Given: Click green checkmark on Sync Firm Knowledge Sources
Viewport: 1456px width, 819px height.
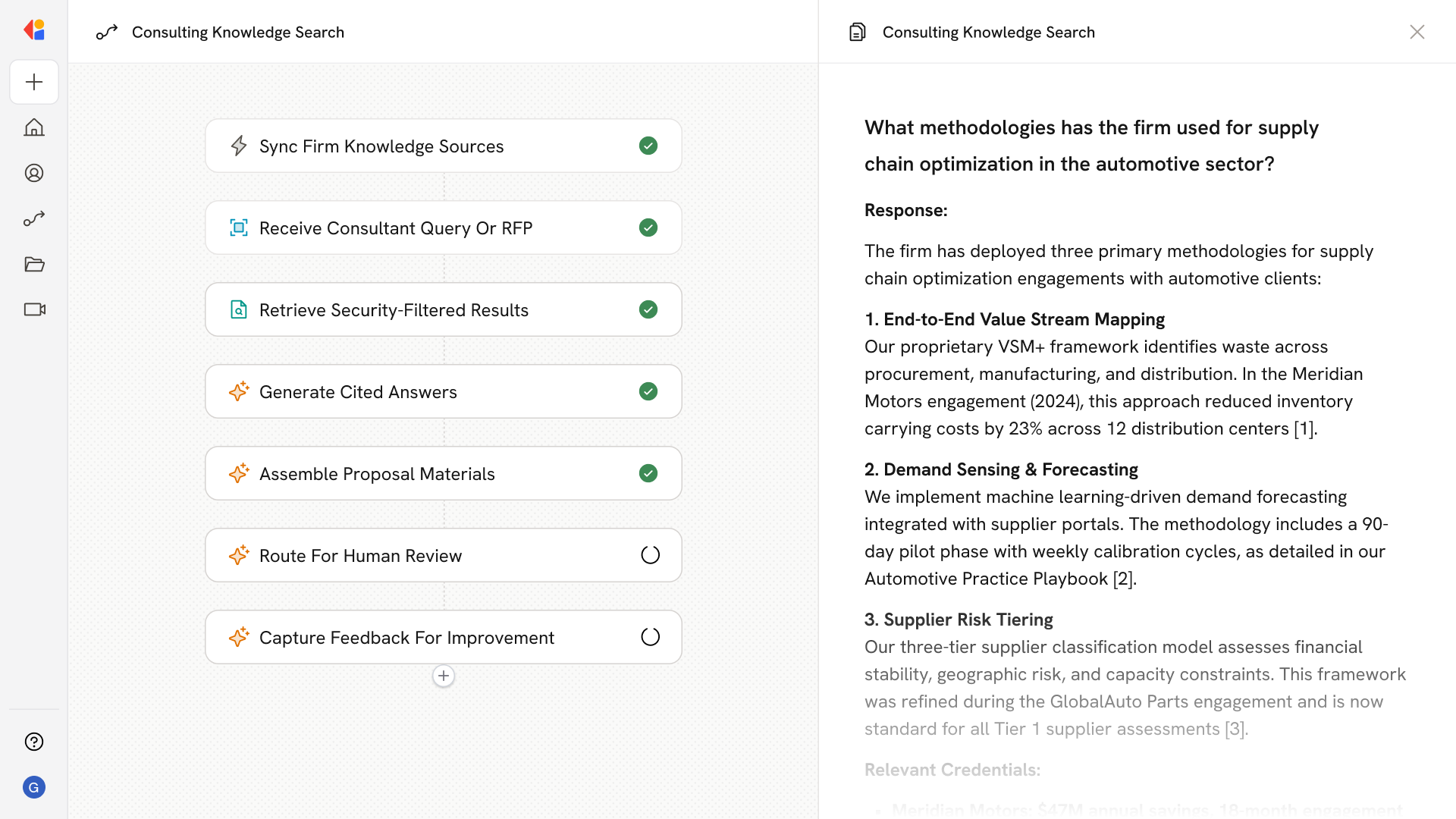Looking at the screenshot, I should click(648, 146).
